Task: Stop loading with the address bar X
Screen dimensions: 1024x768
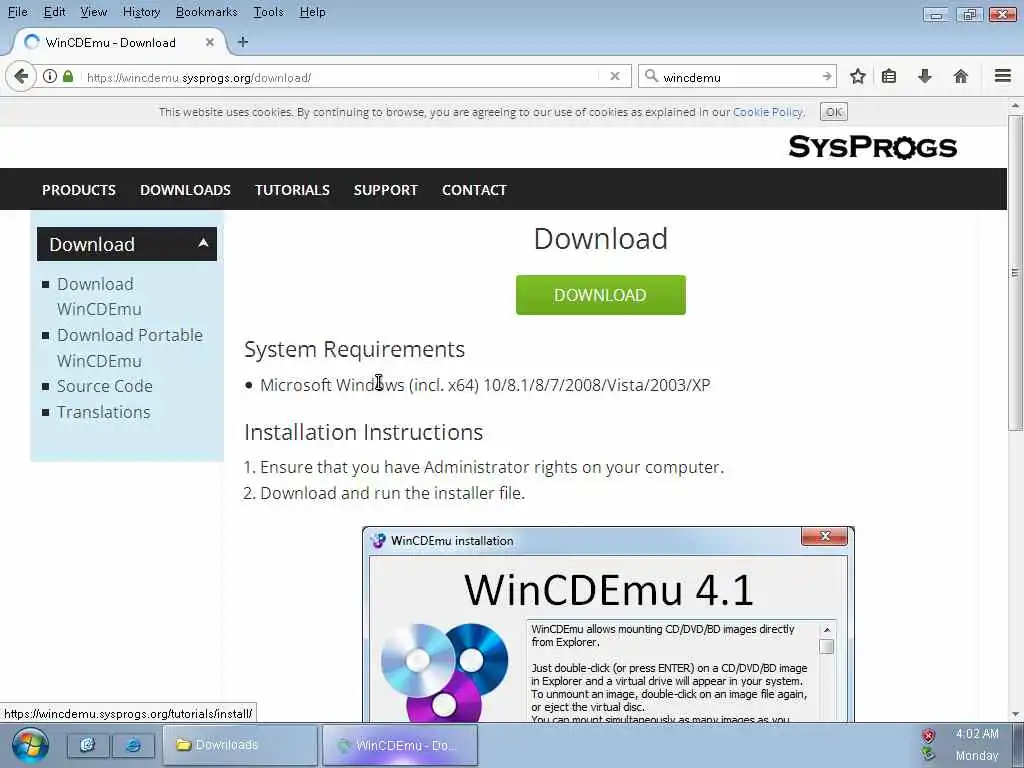Action: pyautogui.click(x=615, y=76)
